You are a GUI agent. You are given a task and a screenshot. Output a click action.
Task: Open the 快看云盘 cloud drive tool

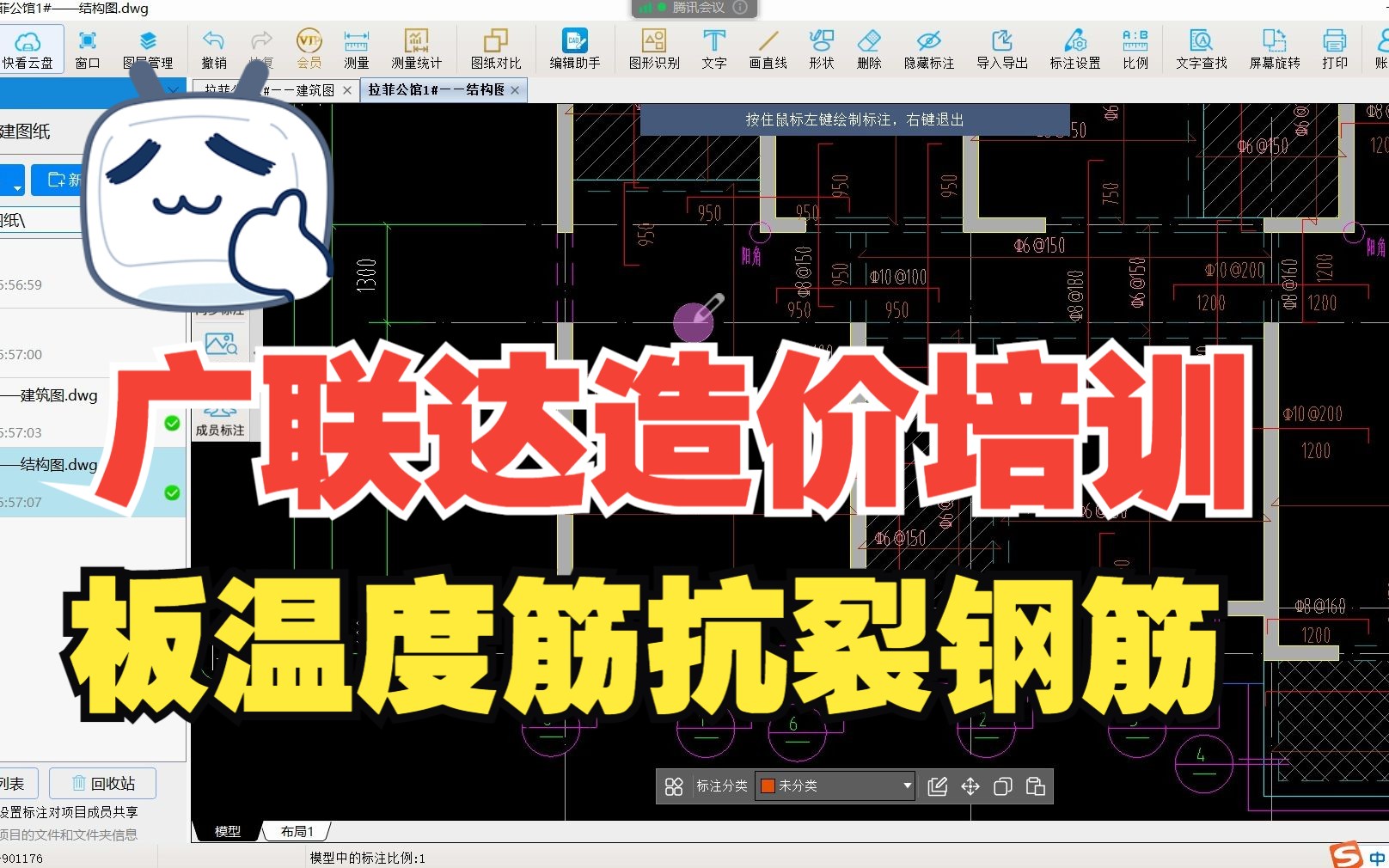(28, 49)
